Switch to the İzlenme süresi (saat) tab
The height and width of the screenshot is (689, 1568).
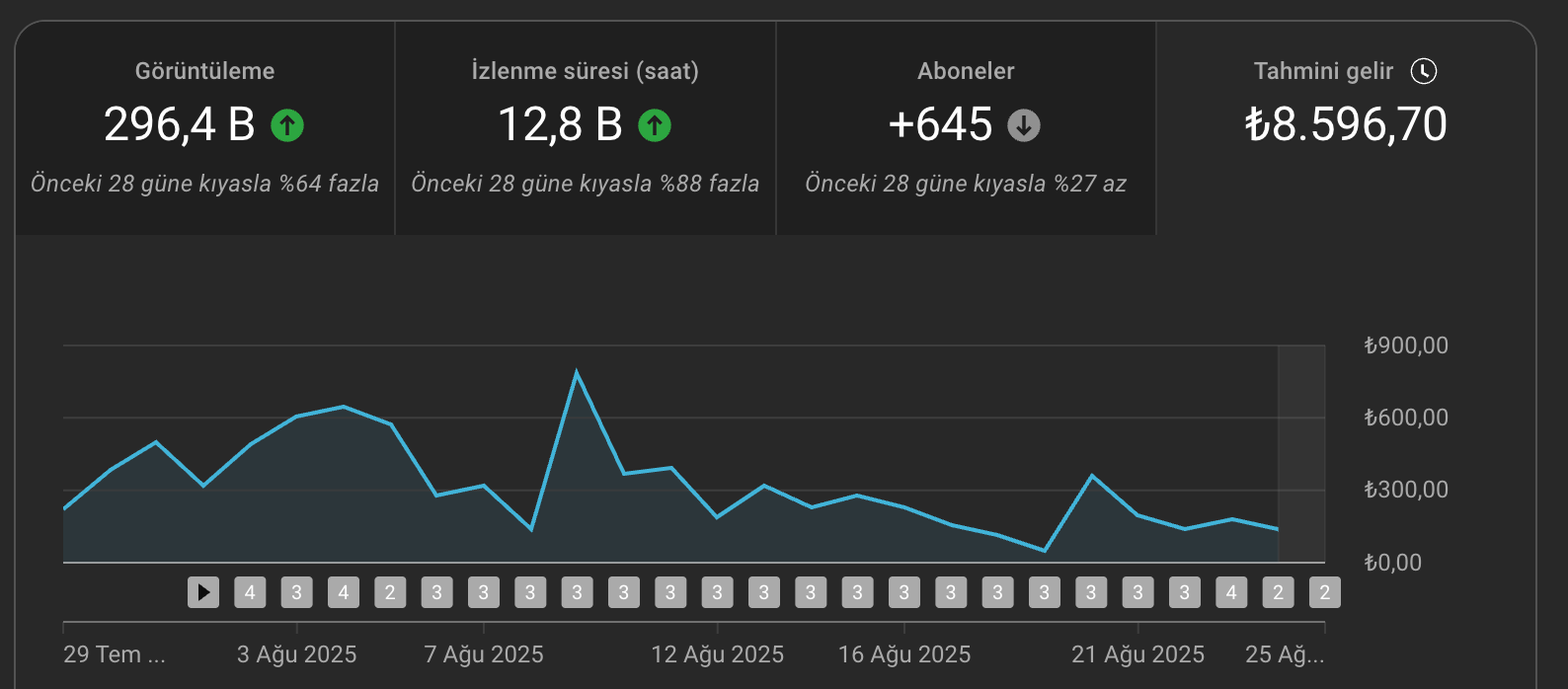coord(586,128)
